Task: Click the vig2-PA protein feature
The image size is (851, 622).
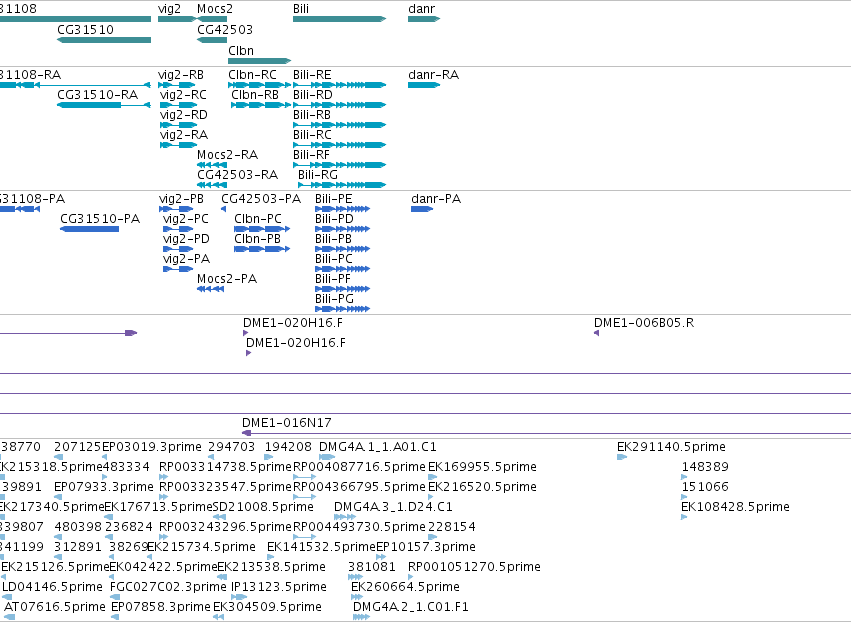Action: pyautogui.click(x=178, y=269)
